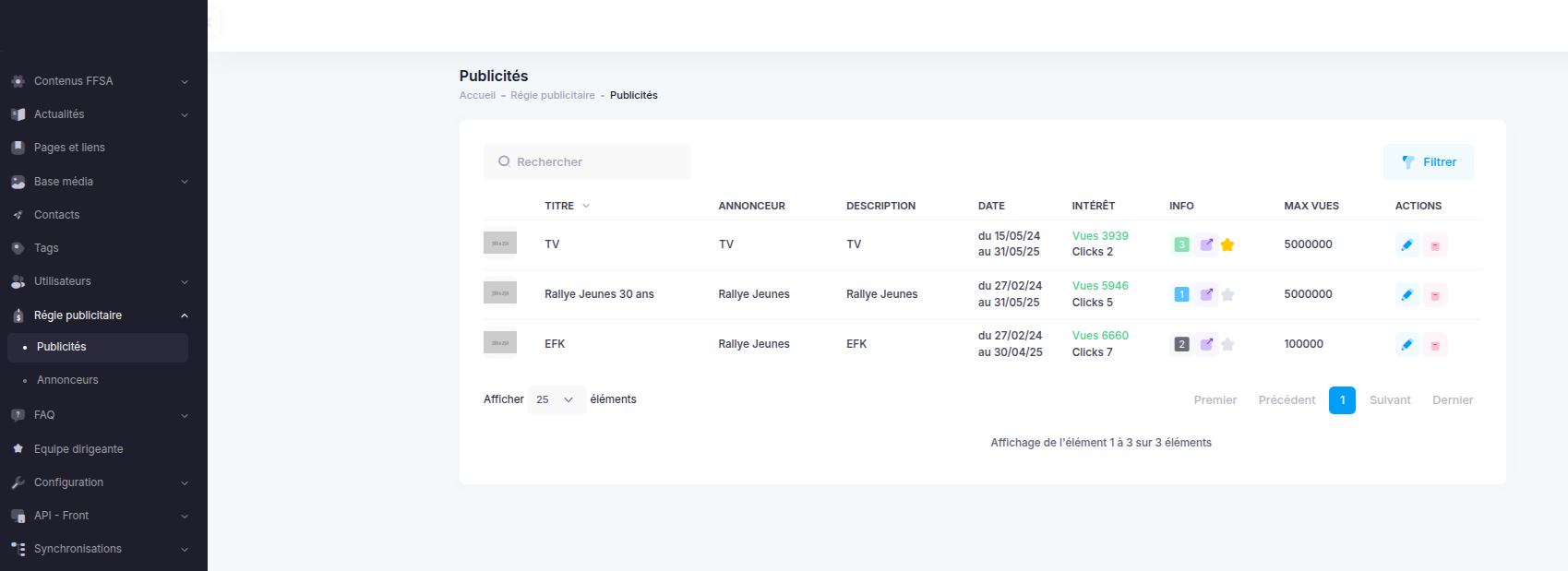Viewport: 1568px width, 571px height.
Task: Click the Précédent pagination link
Action: pyautogui.click(x=1287, y=400)
